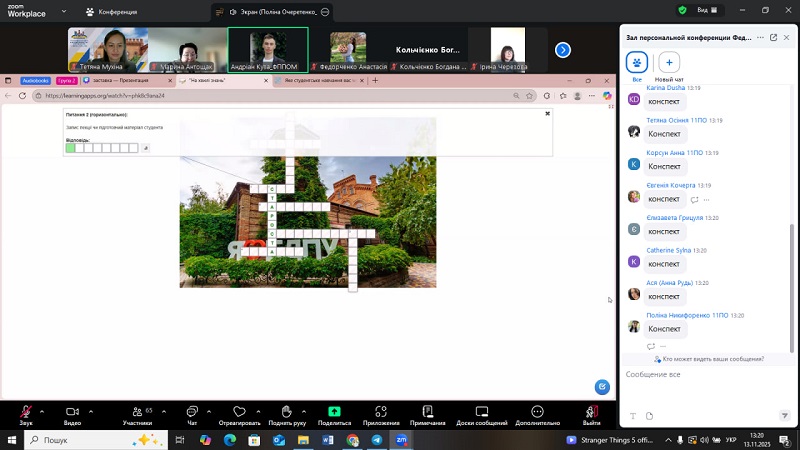The height and width of the screenshot is (450, 800).
Task: Expand the video options arrow beside Видео
Action: 90,410
